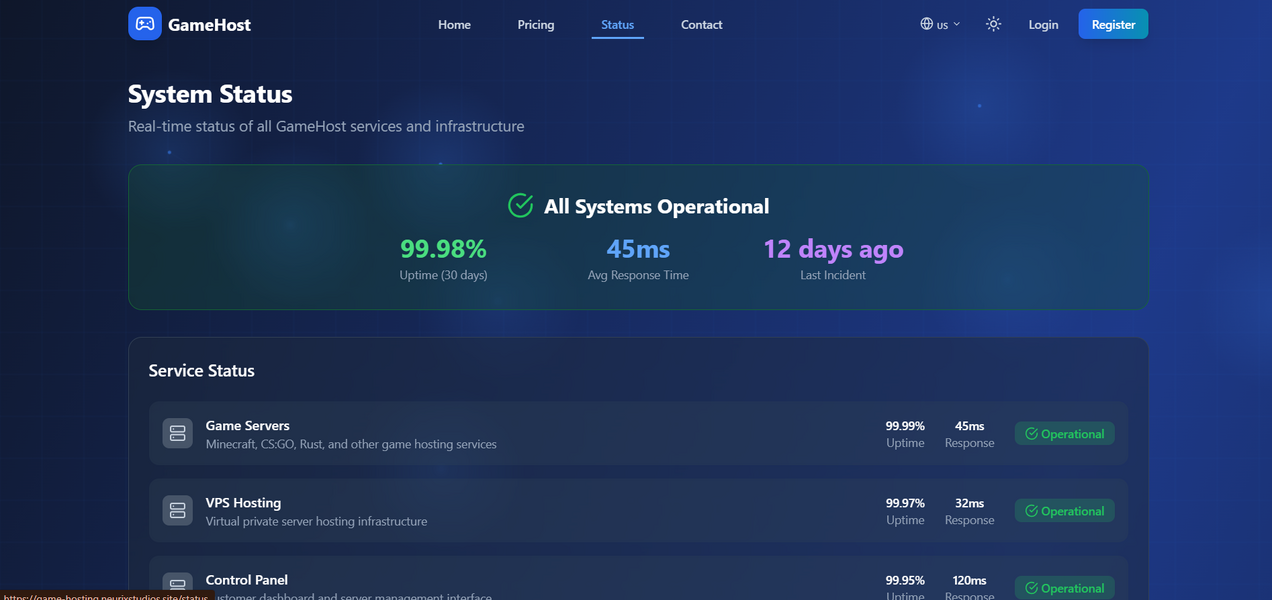
Task: Click the System Status heading
Action: [210, 95]
